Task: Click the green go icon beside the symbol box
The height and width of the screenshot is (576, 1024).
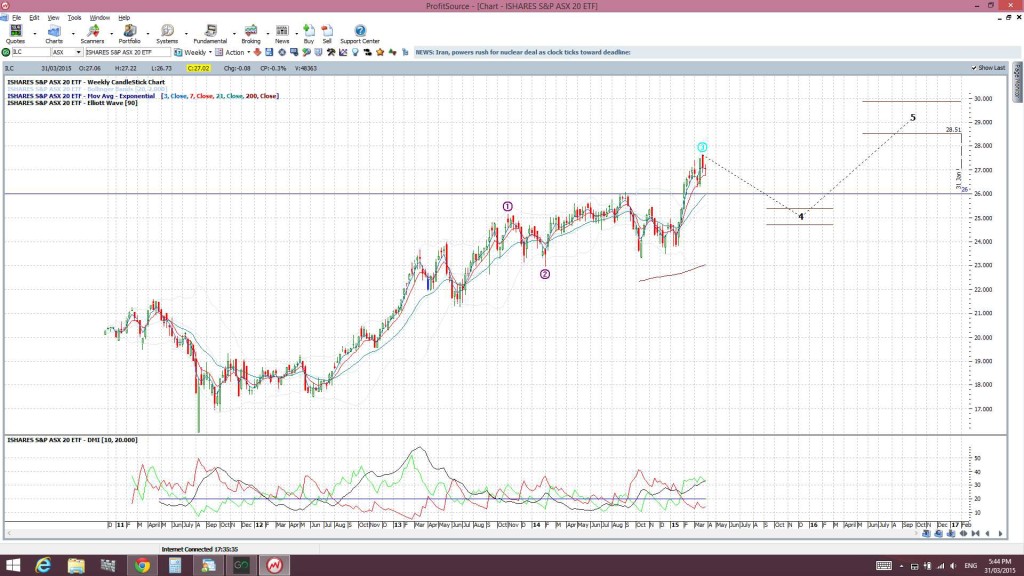Action: [x=6, y=52]
